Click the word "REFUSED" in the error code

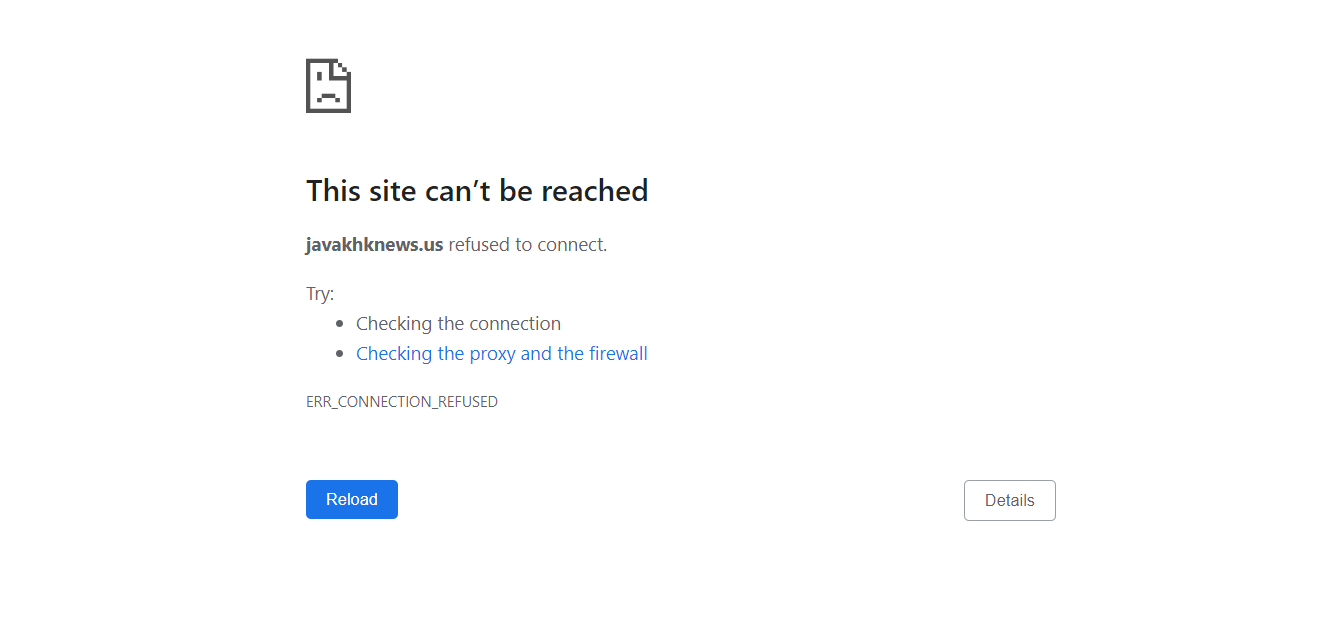(466, 402)
